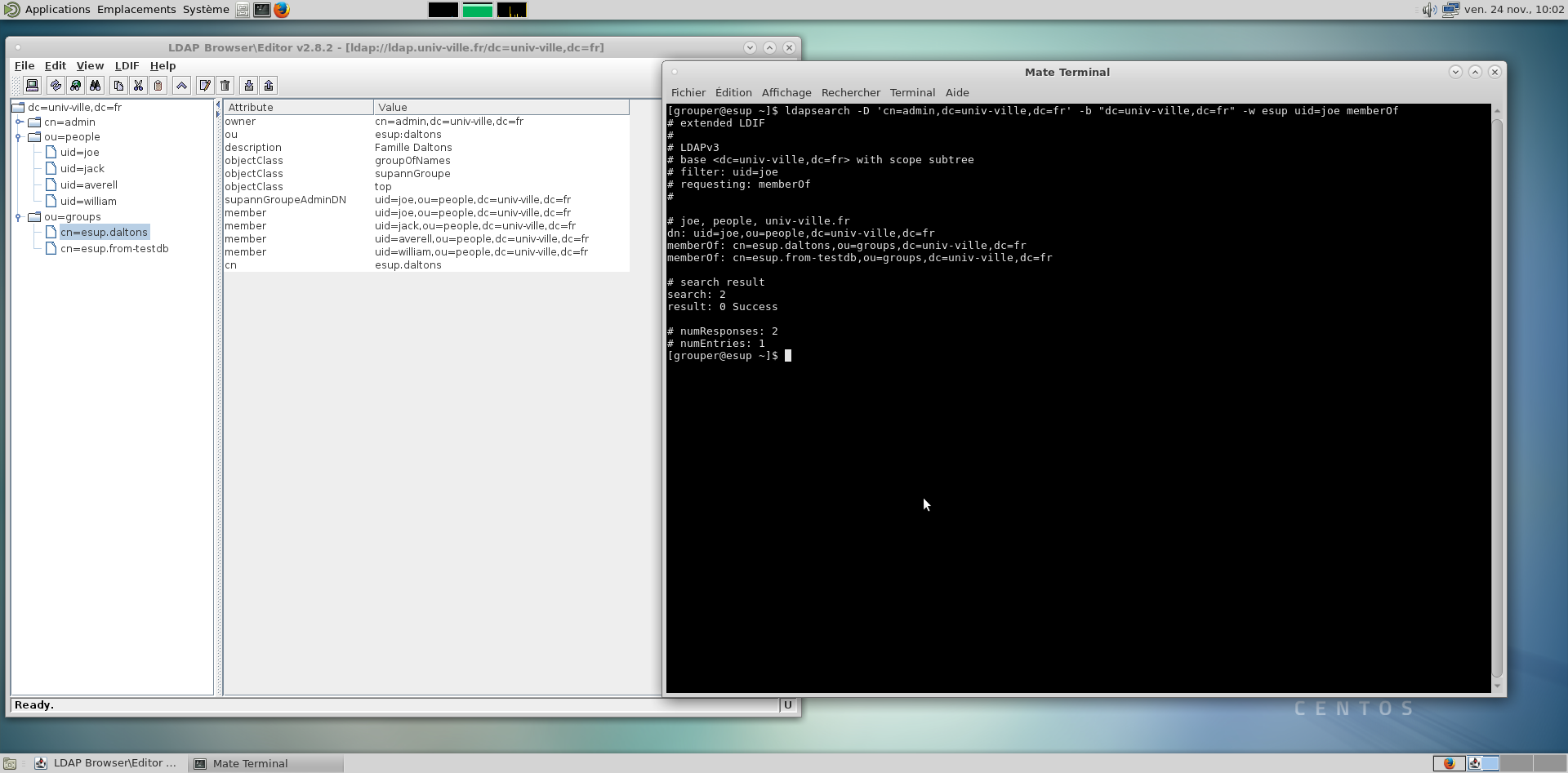Open the LDIF menu

(127, 66)
